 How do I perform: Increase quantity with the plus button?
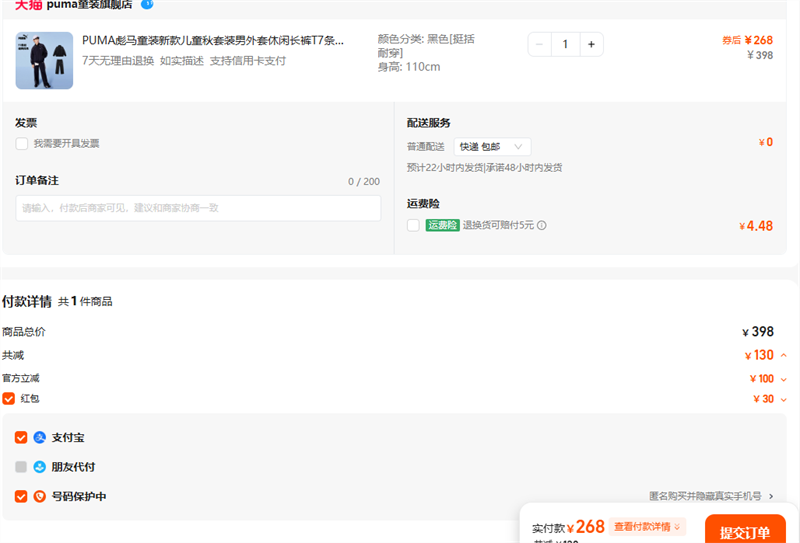point(591,45)
